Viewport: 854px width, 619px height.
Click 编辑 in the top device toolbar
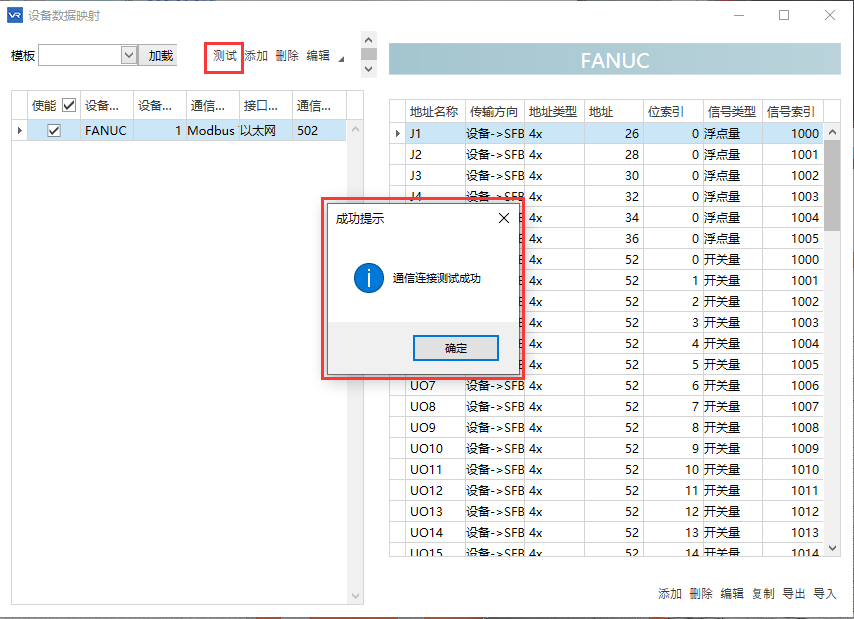point(318,56)
